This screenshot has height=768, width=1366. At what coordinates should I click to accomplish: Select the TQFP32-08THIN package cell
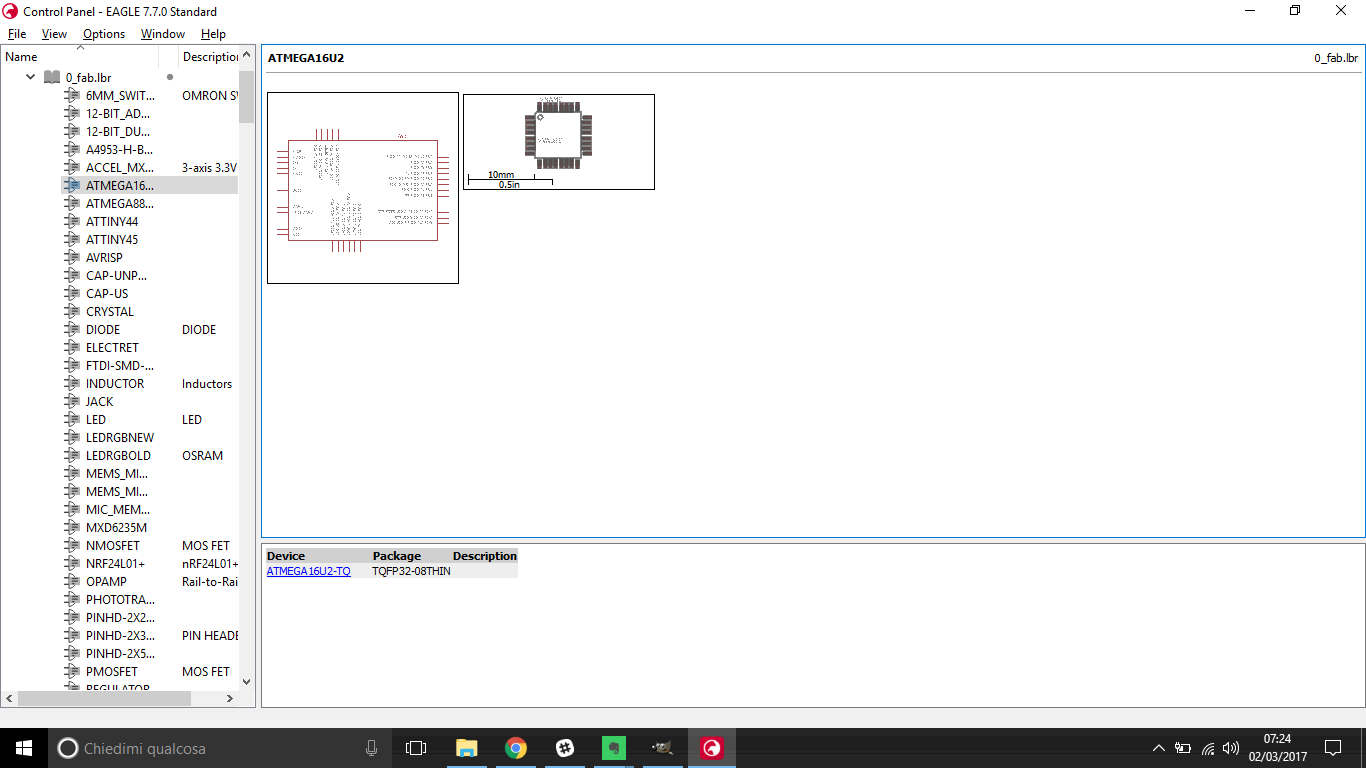pos(411,571)
